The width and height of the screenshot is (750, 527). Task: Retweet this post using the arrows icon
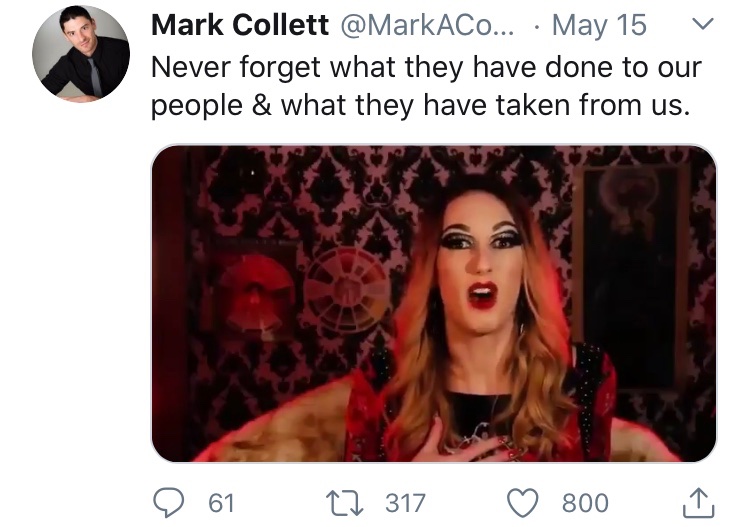pos(344,503)
